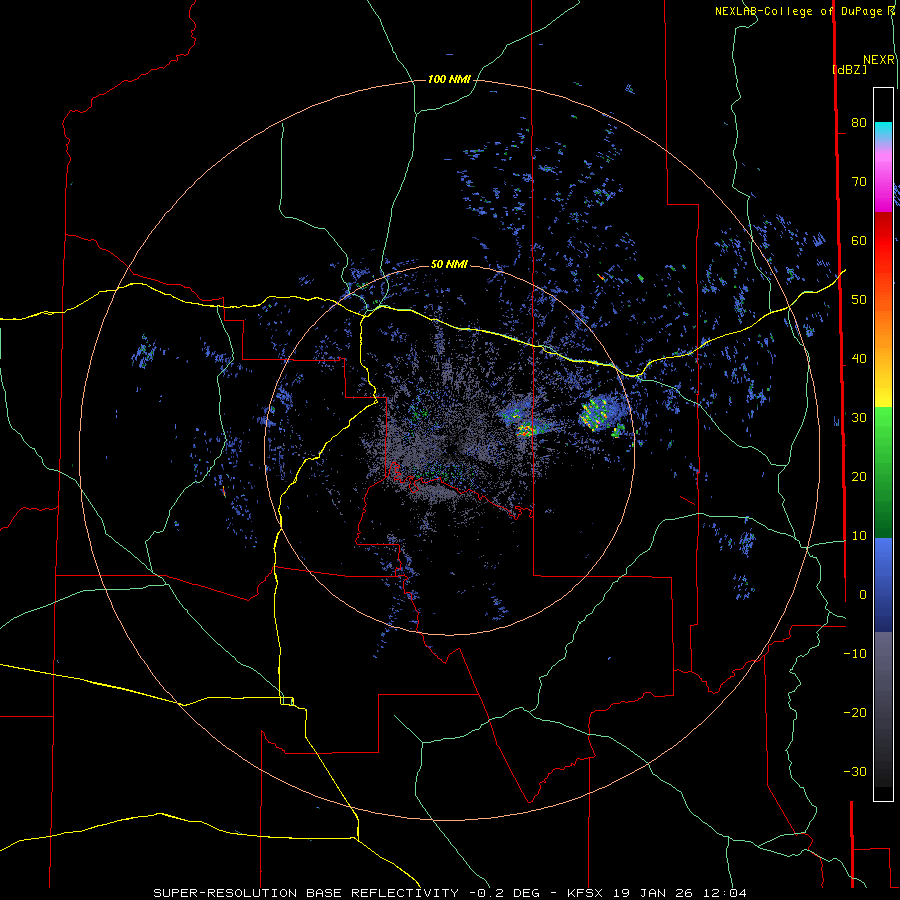Pick the green band of the reflectivity color bar
Image resolution: width=900 pixels, height=900 pixels.
(883, 472)
